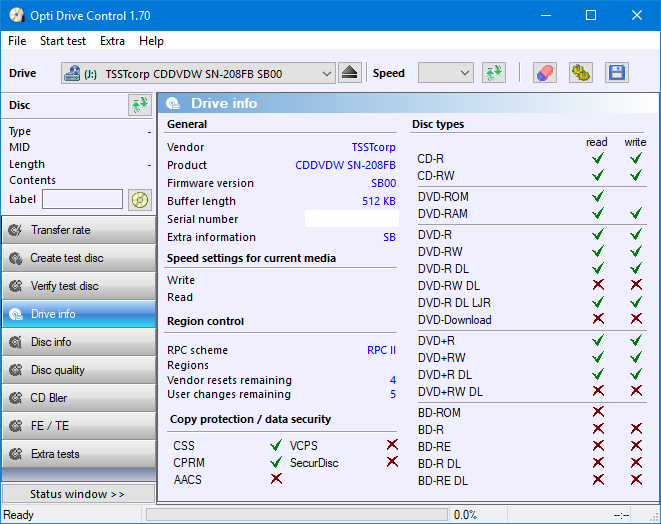Click the CD-R write green checkmark
The image size is (661, 524).
click(636, 159)
